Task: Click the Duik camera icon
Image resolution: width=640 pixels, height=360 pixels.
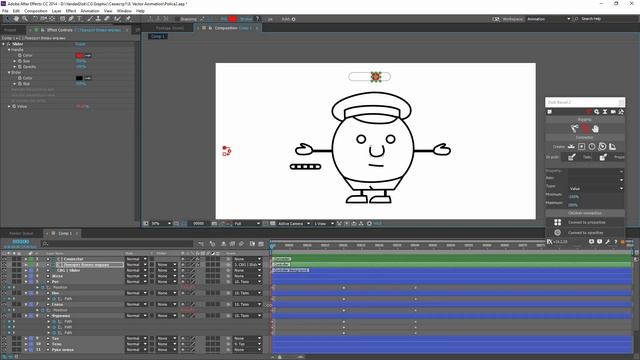Action: pos(613,112)
